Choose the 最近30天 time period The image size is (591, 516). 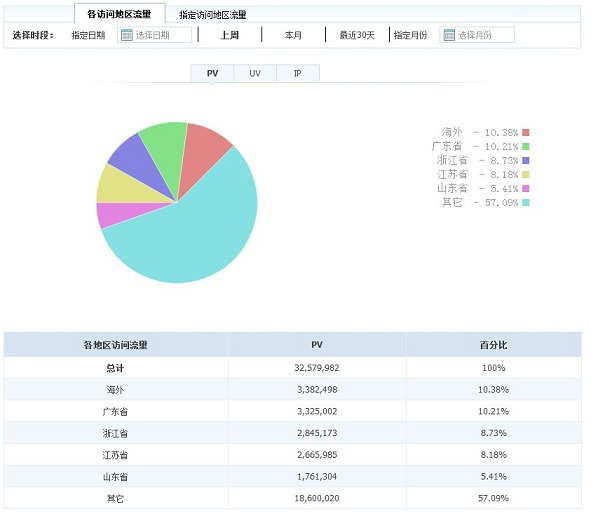pyautogui.click(x=357, y=35)
